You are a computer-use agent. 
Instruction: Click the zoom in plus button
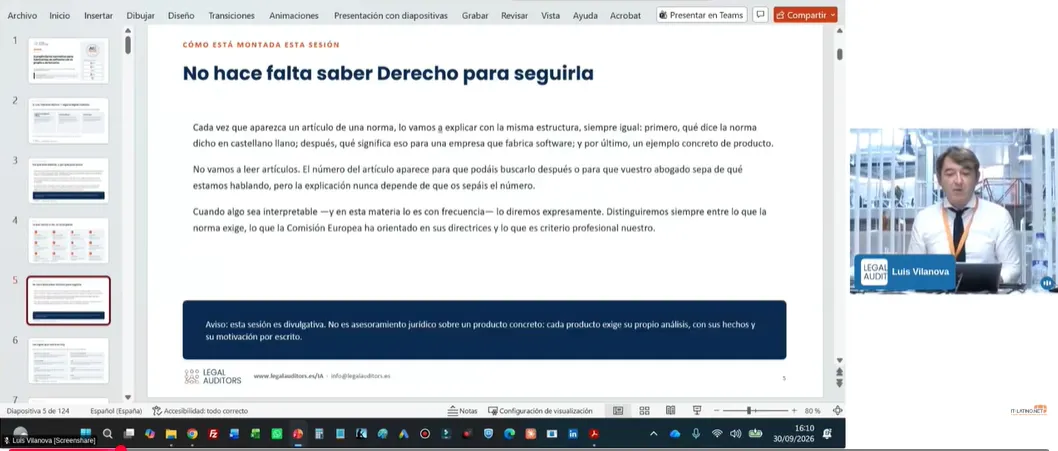click(794, 410)
